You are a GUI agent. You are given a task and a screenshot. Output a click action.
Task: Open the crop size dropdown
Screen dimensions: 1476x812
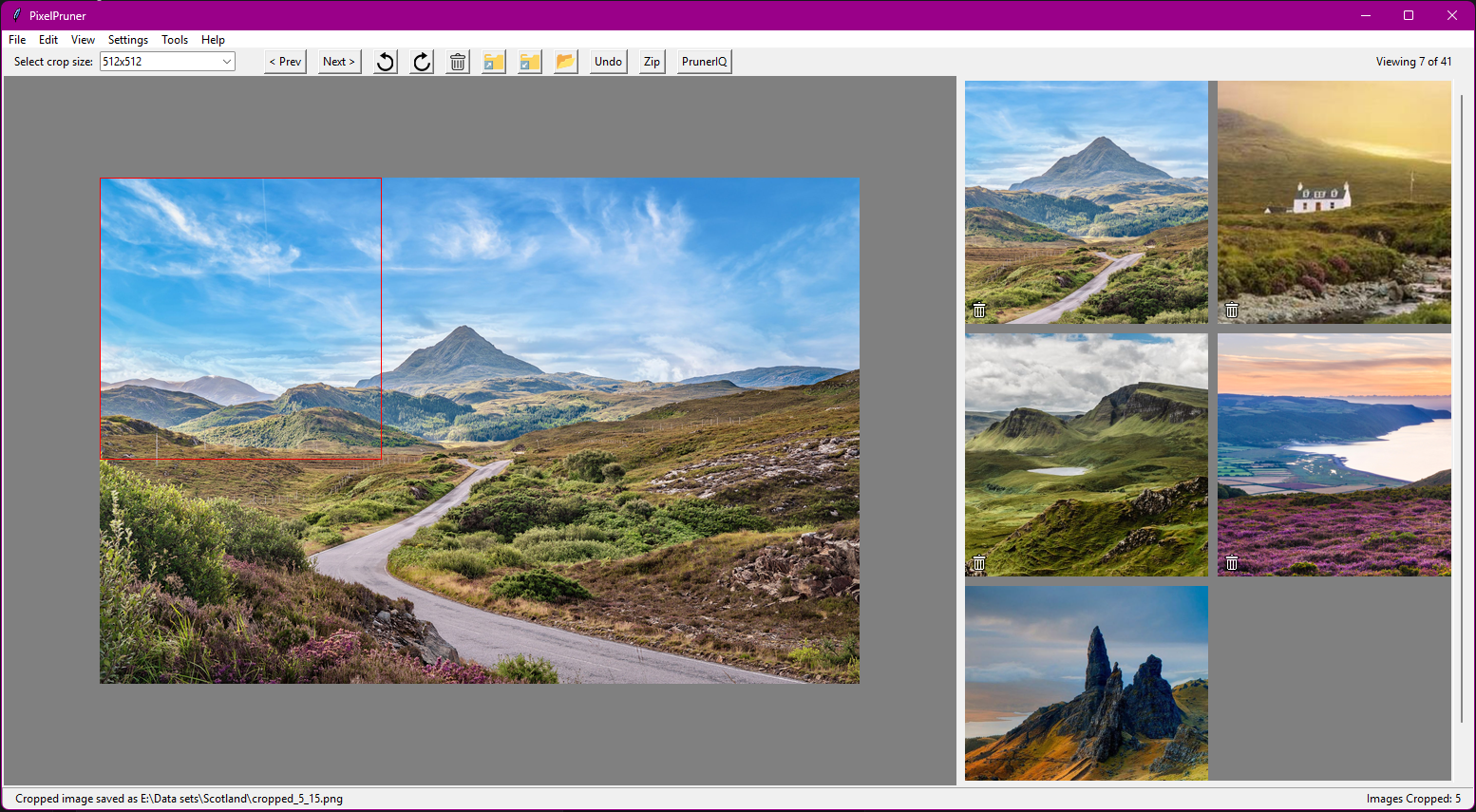(x=227, y=62)
